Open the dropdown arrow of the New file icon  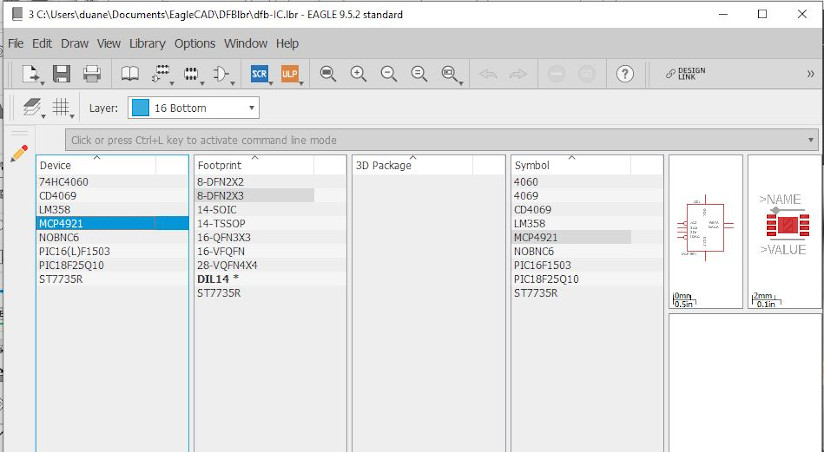click(x=43, y=83)
